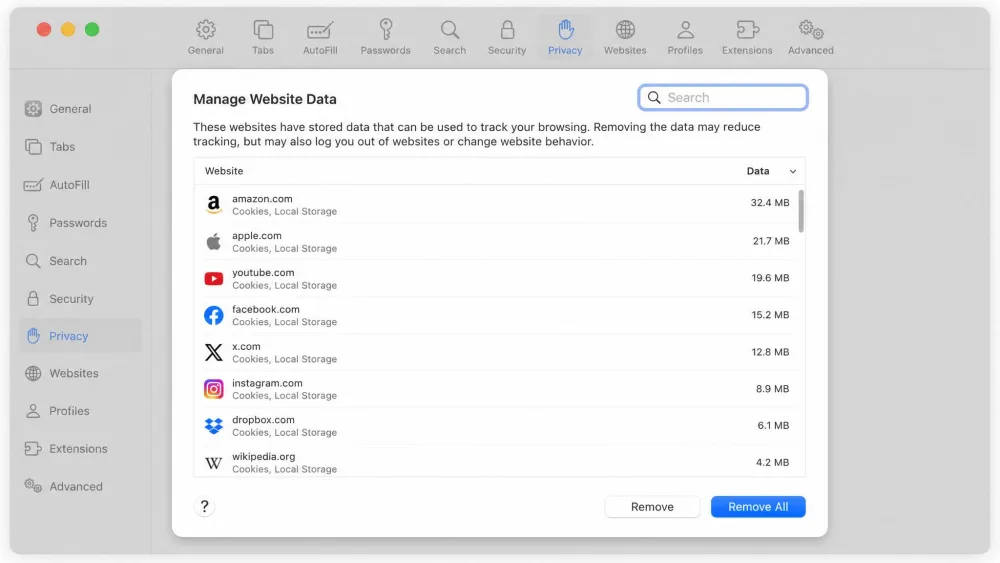The image size is (1000, 563).
Task: Select Extensions in the left sidebar
Action: pyautogui.click(x=80, y=448)
